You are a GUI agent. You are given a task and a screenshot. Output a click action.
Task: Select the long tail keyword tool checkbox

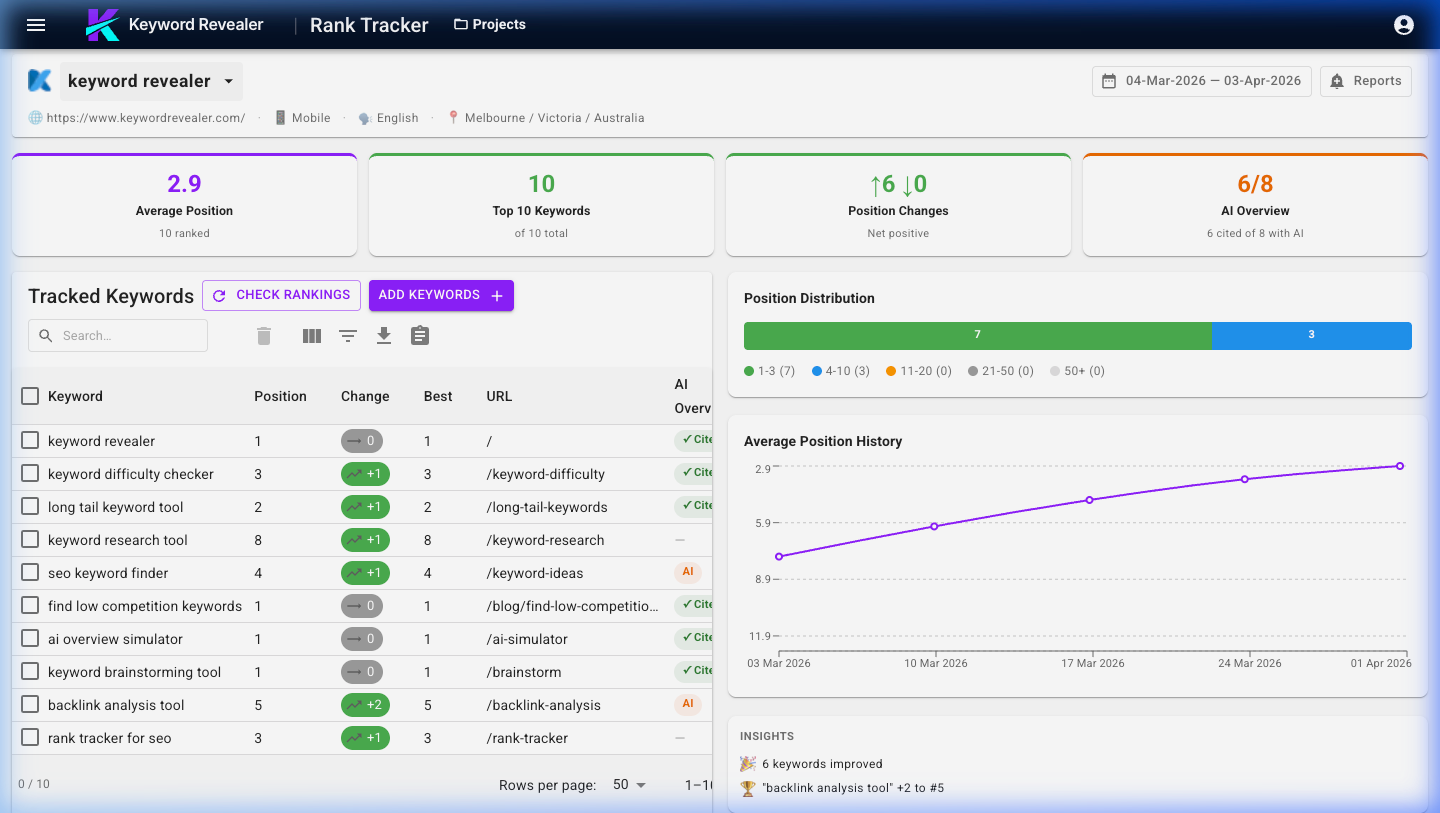pyautogui.click(x=30, y=506)
